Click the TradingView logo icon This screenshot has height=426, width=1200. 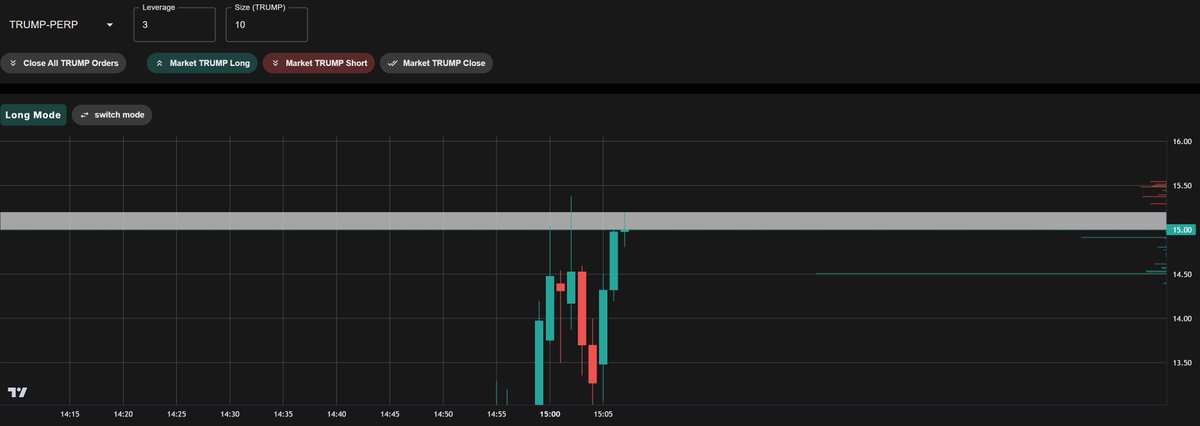click(17, 392)
